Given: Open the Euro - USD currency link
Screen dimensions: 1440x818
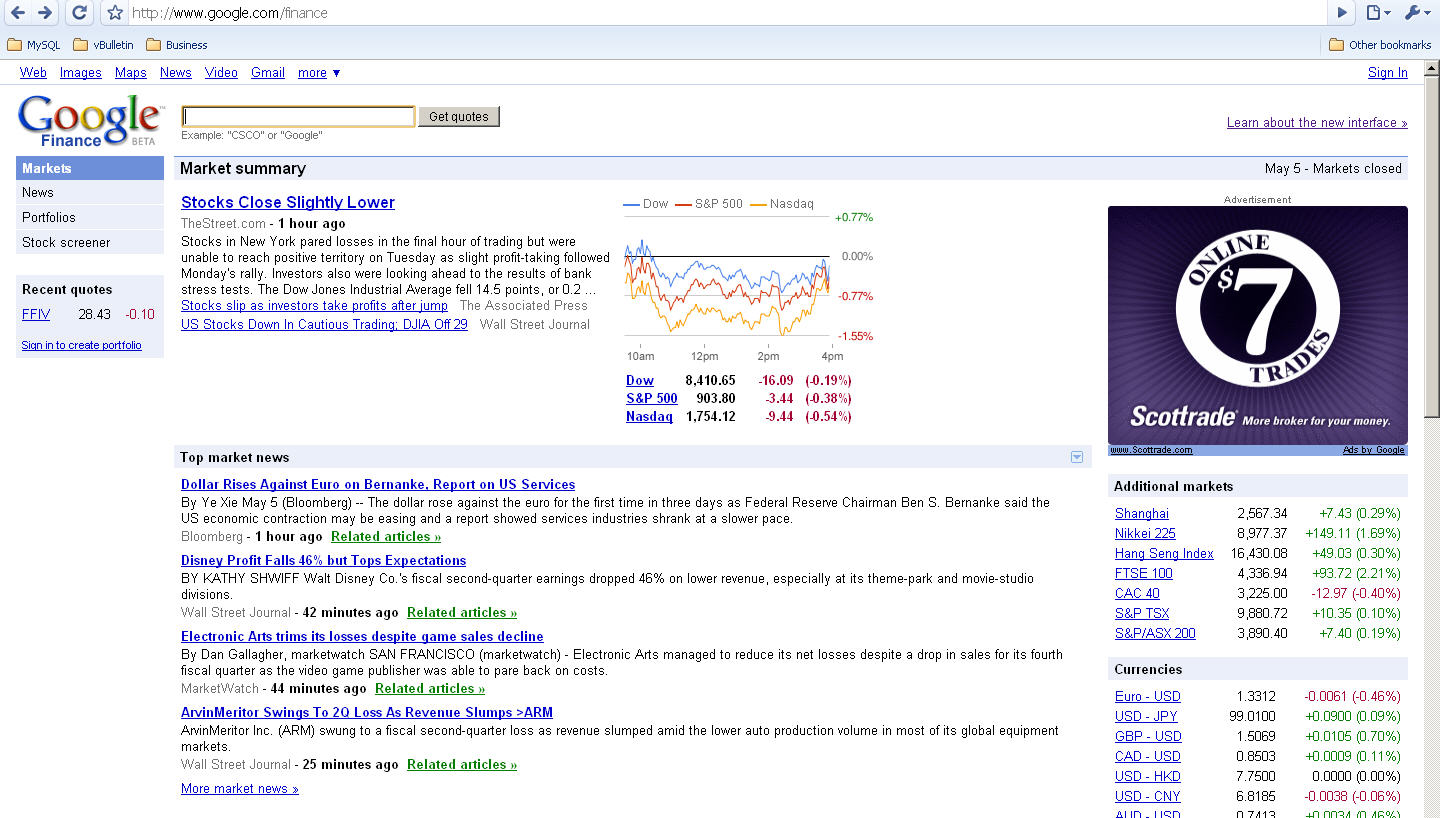Looking at the screenshot, I should (x=1148, y=697).
